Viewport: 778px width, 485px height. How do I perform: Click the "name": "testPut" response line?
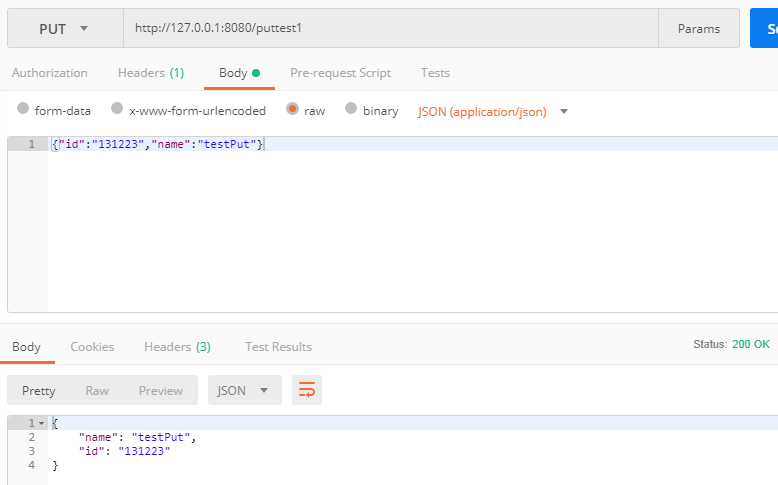tap(137, 437)
